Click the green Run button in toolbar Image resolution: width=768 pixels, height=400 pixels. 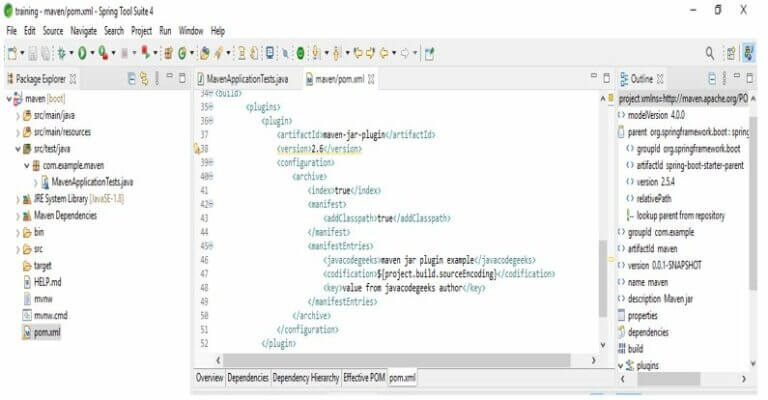click(x=82, y=53)
